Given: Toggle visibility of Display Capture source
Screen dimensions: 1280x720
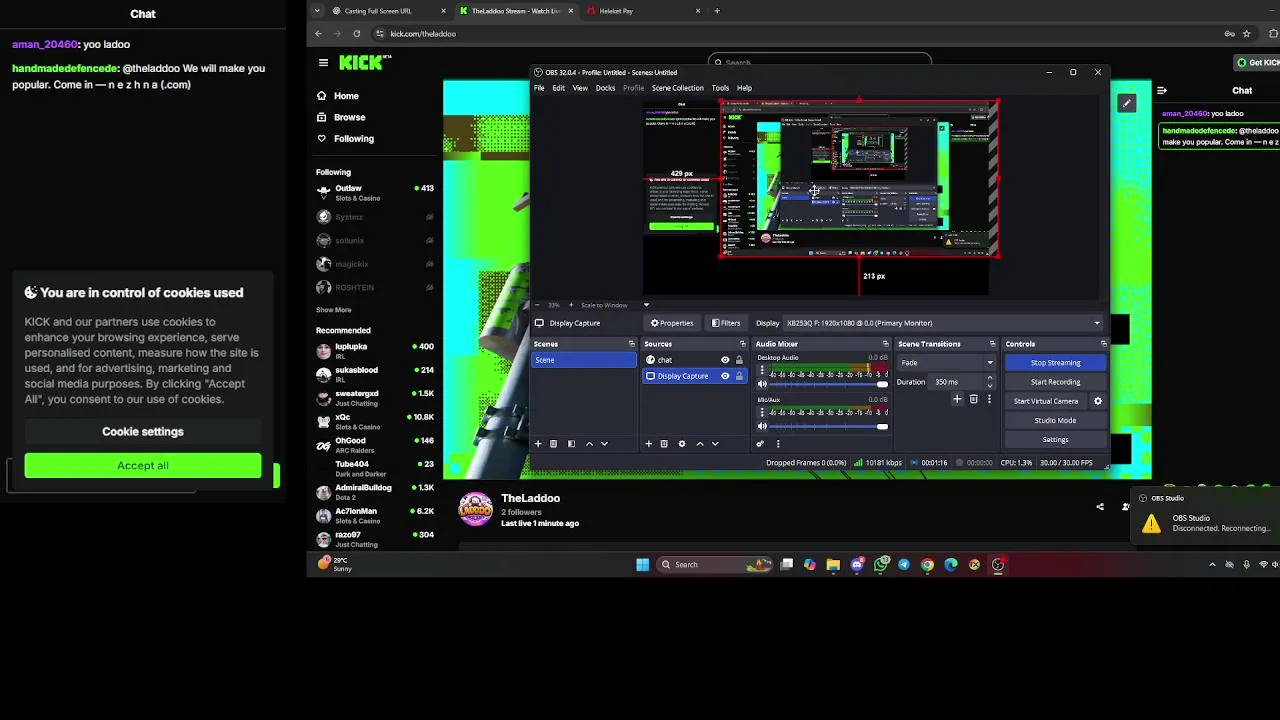Looking at the screenshot, I should [x=725, y=376].
